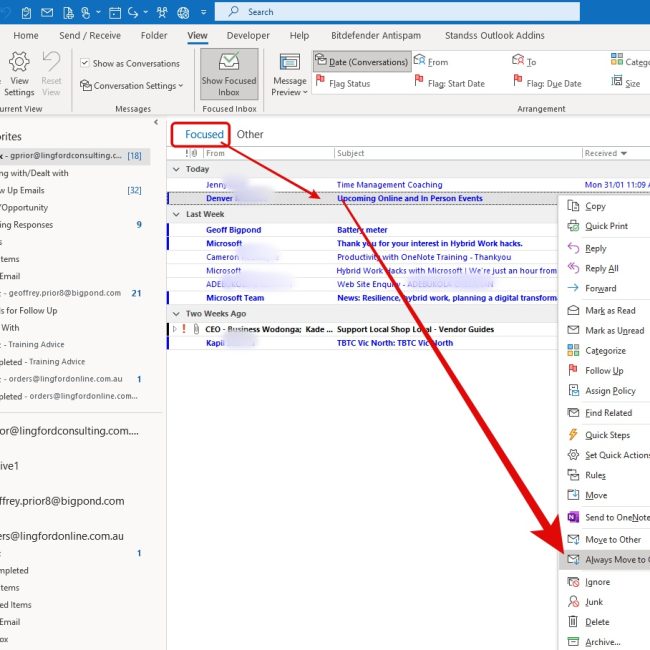Open Support Local Shop Local email
The height and width of the screenshot is (650, 650).
coord(415,330)
